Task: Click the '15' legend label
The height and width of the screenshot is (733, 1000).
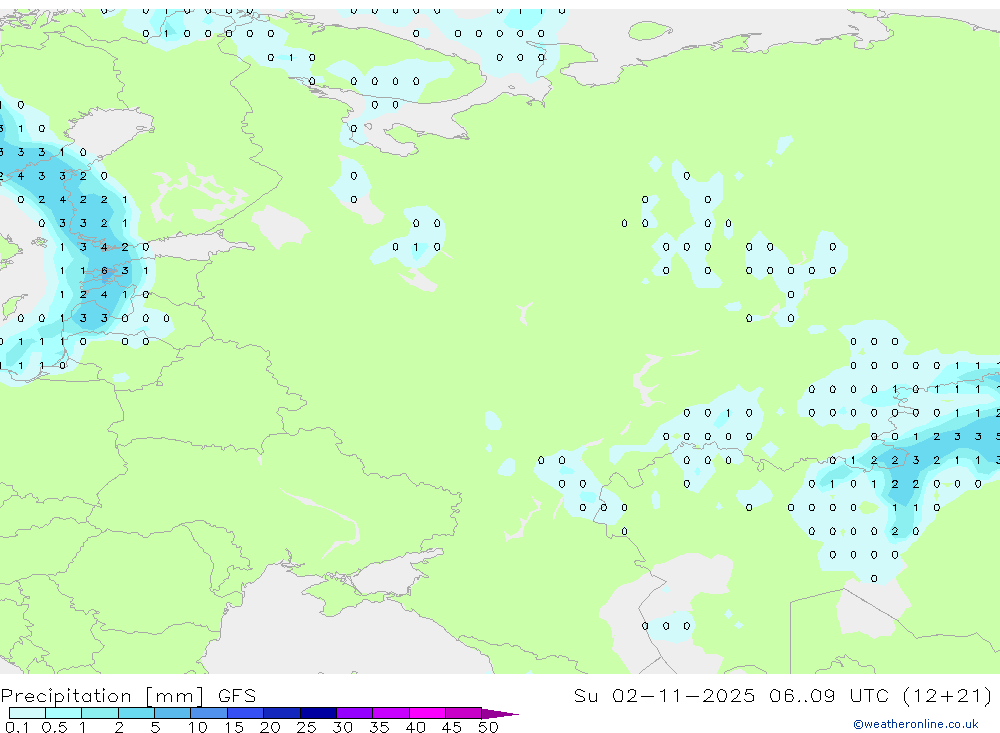Action: (233, 727)
